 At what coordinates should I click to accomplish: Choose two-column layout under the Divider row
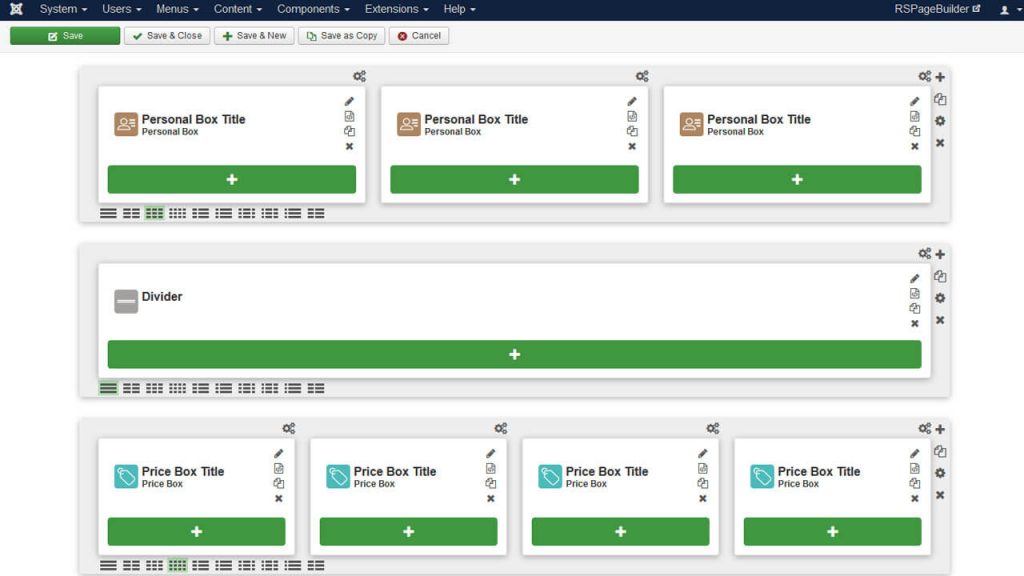click(131, 388)
